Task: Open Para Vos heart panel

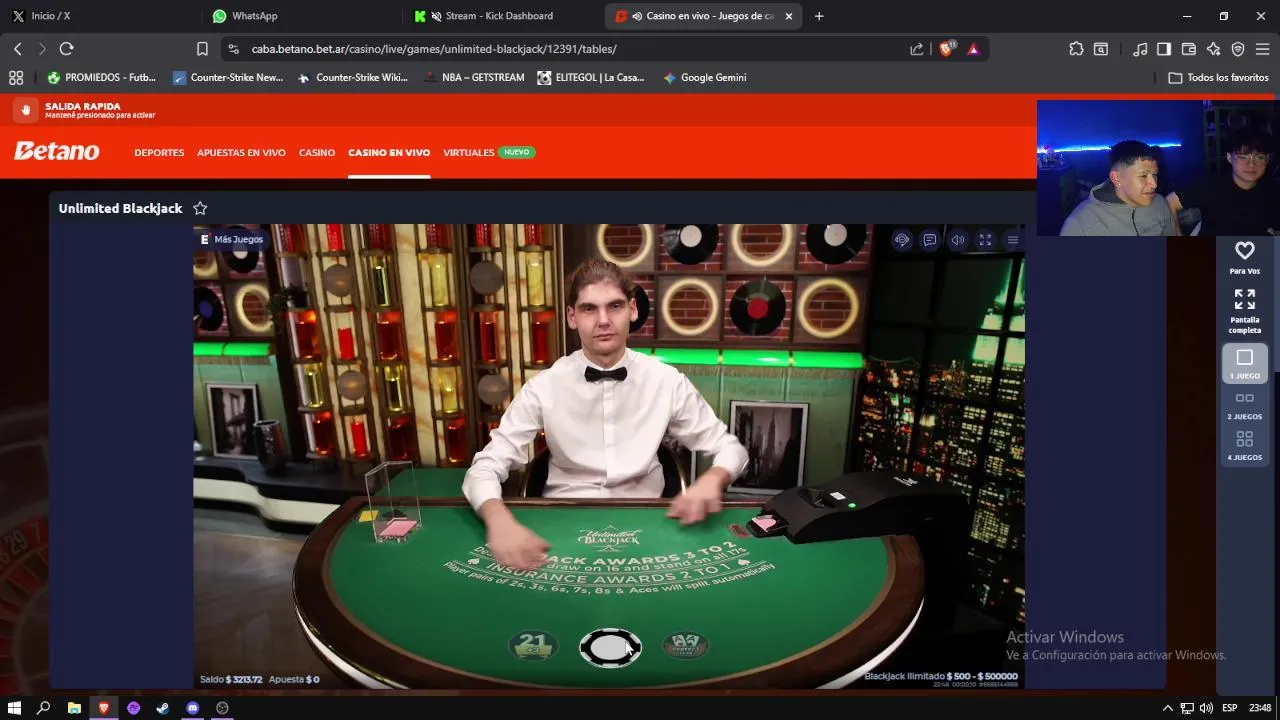Action: click(1245, 257)
